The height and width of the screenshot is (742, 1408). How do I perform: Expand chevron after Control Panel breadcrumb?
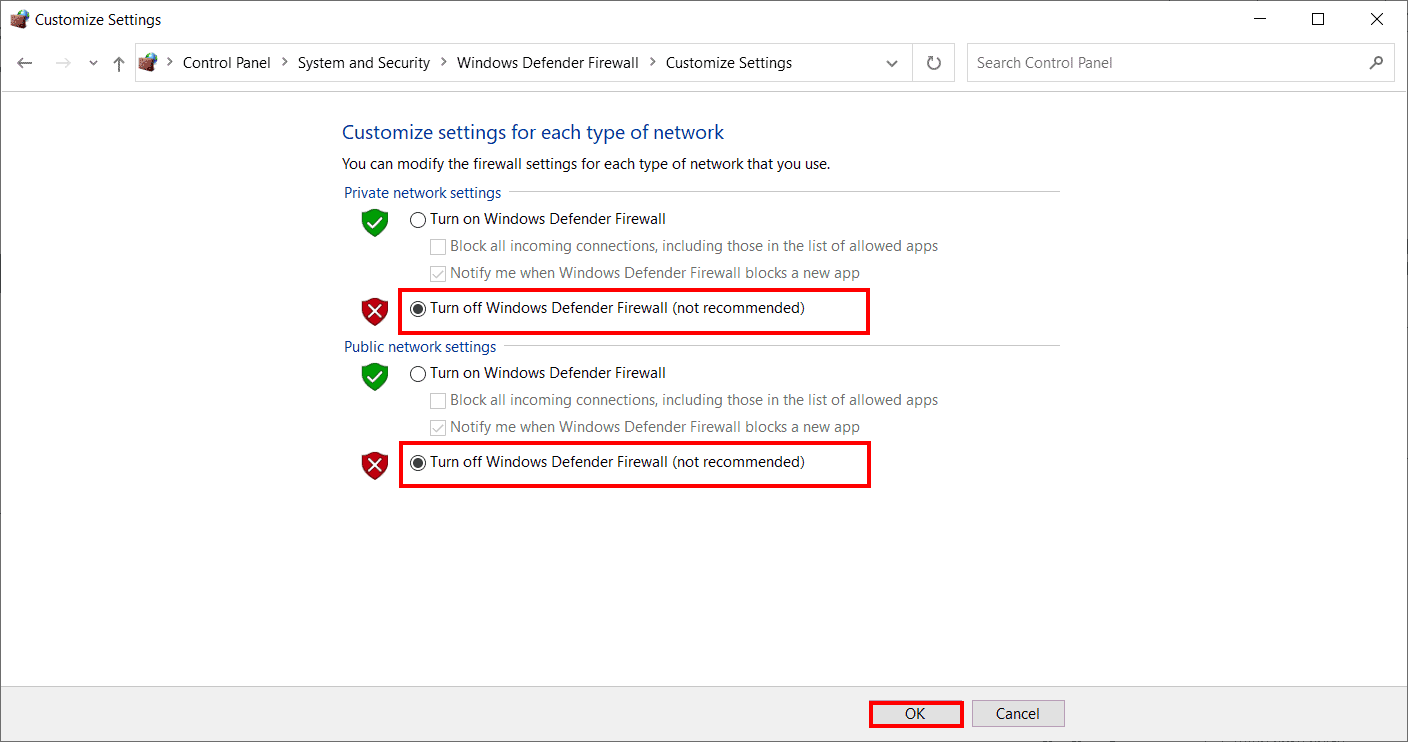[x=284, y=62]
